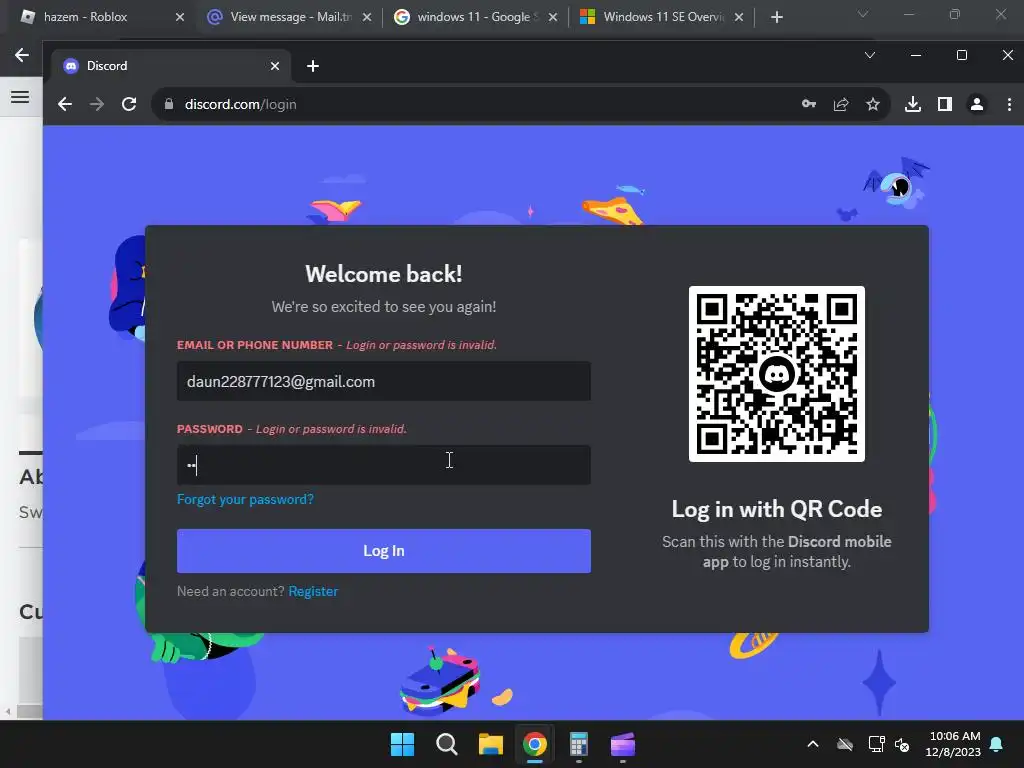The image size is (1024, 768).
Task: Show hidden system tray icons
Action: (813, 744)
